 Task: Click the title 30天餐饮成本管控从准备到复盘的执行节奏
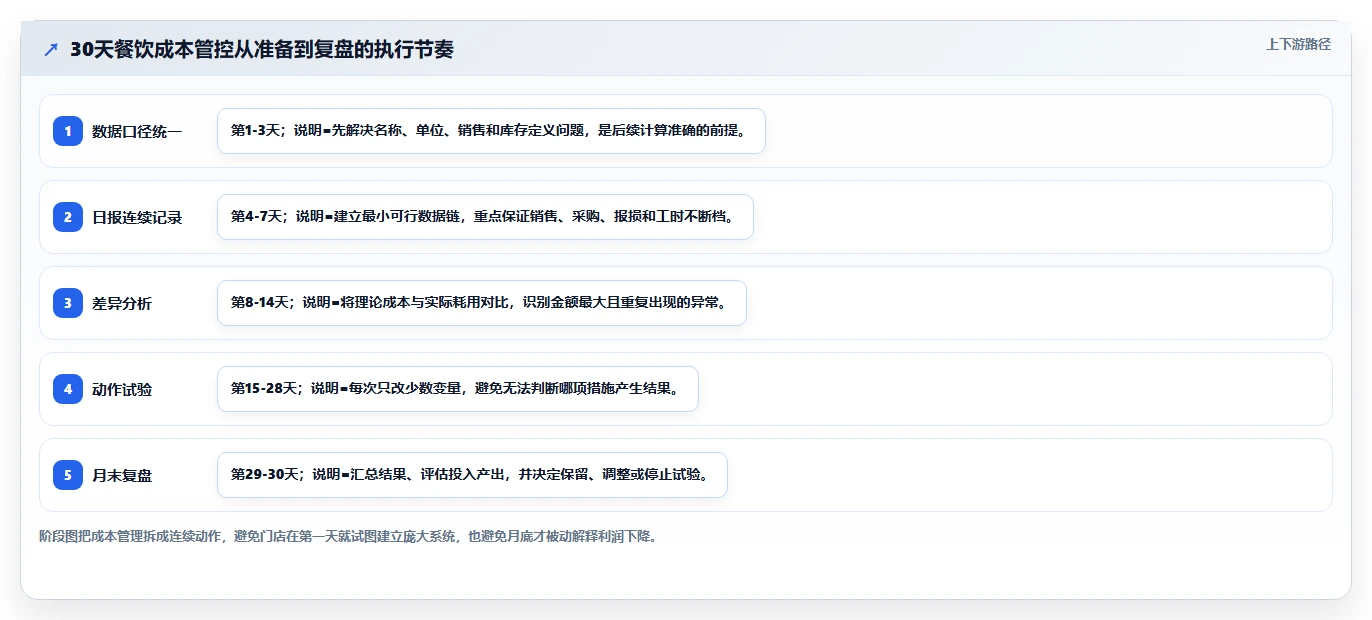[261, 49]
